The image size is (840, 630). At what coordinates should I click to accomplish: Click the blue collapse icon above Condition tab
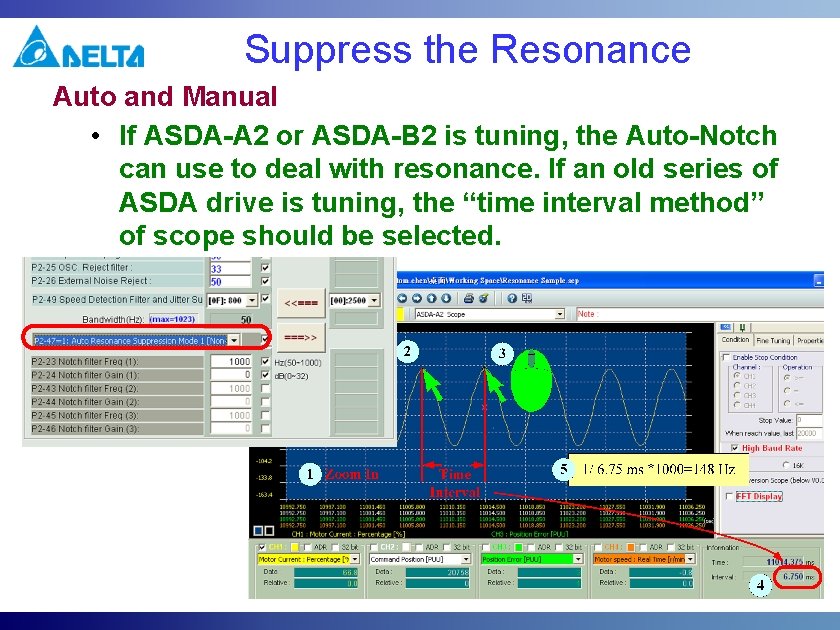click(x=726, y=327)
